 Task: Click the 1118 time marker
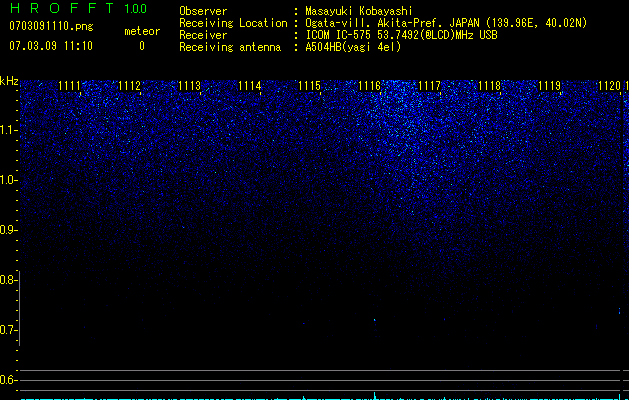pos(490,86)
